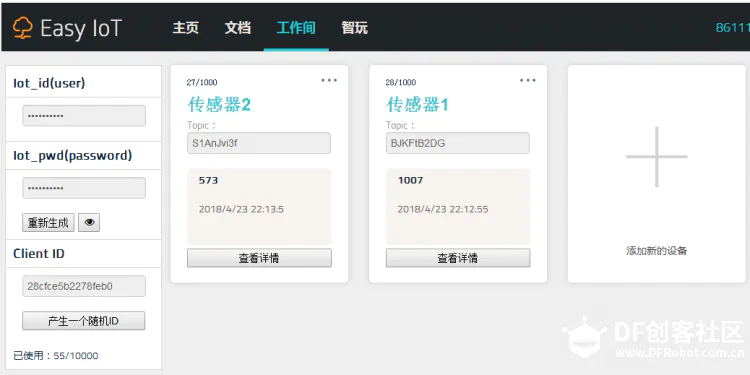Toggle password visibility with the eye button
The image size is (750, 375).
point(89,222)
